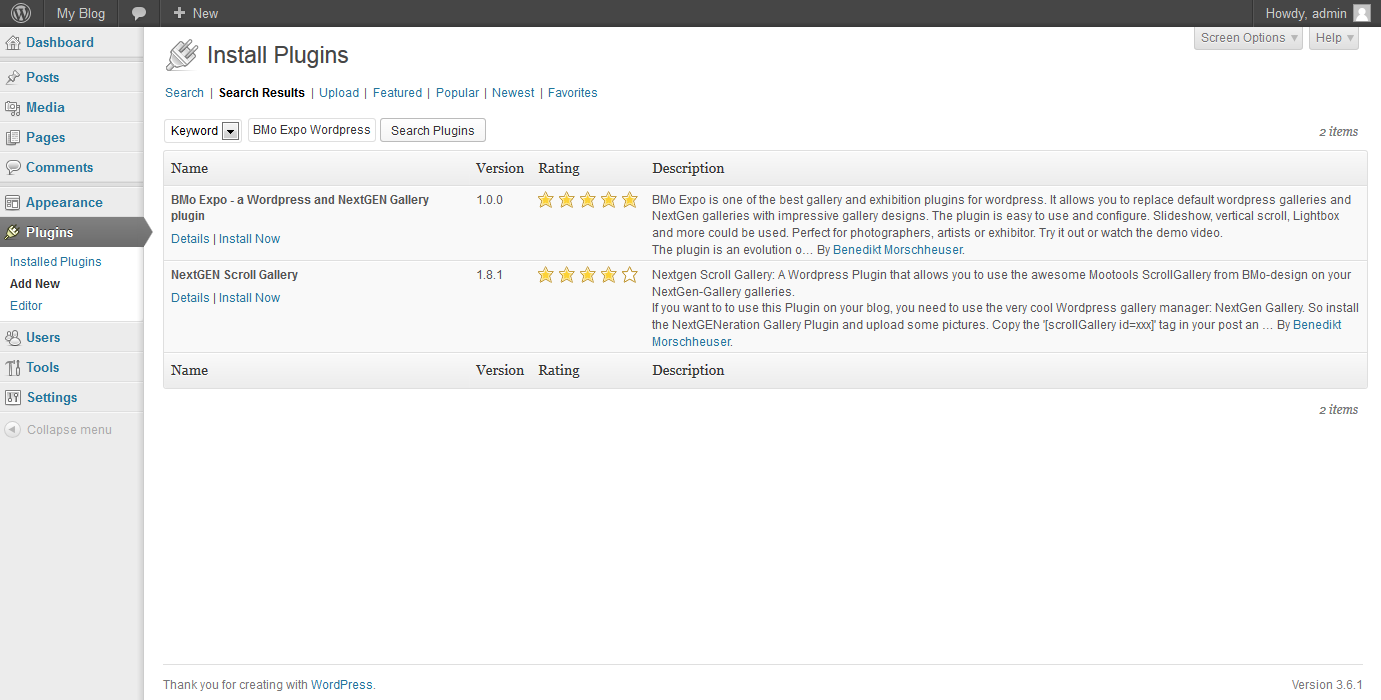
Task: Click the Settings sliders icon
Action: [13, 398]
